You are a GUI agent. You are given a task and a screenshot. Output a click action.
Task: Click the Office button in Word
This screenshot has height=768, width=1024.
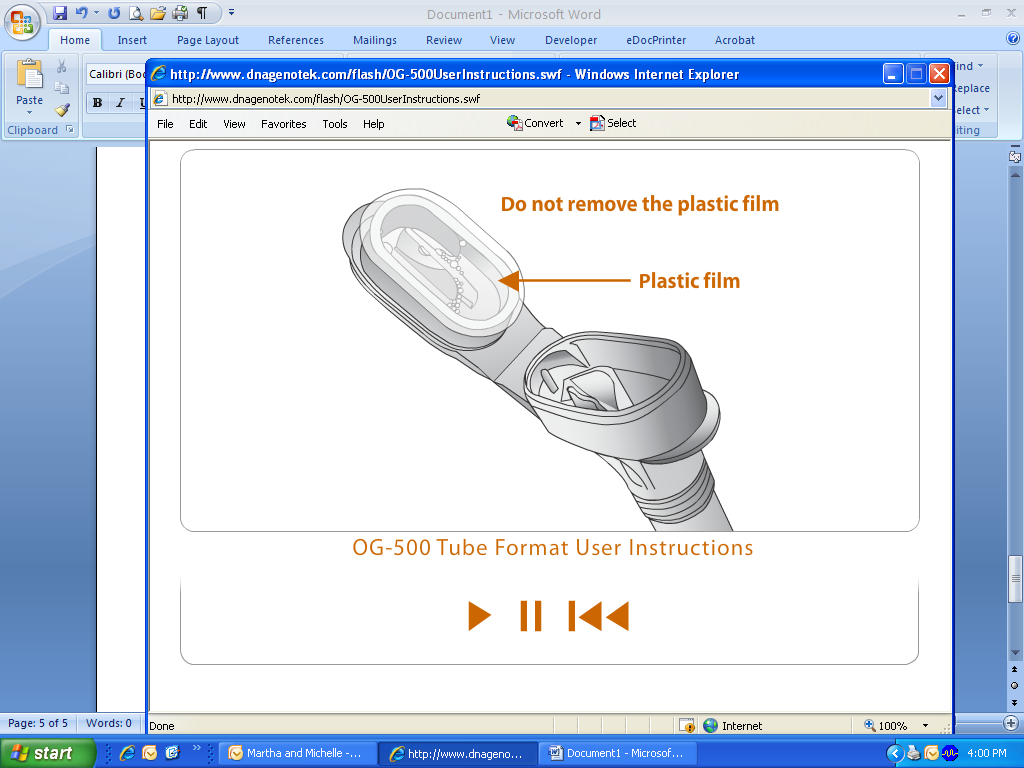pyautogui.click(x=22, y=22)
